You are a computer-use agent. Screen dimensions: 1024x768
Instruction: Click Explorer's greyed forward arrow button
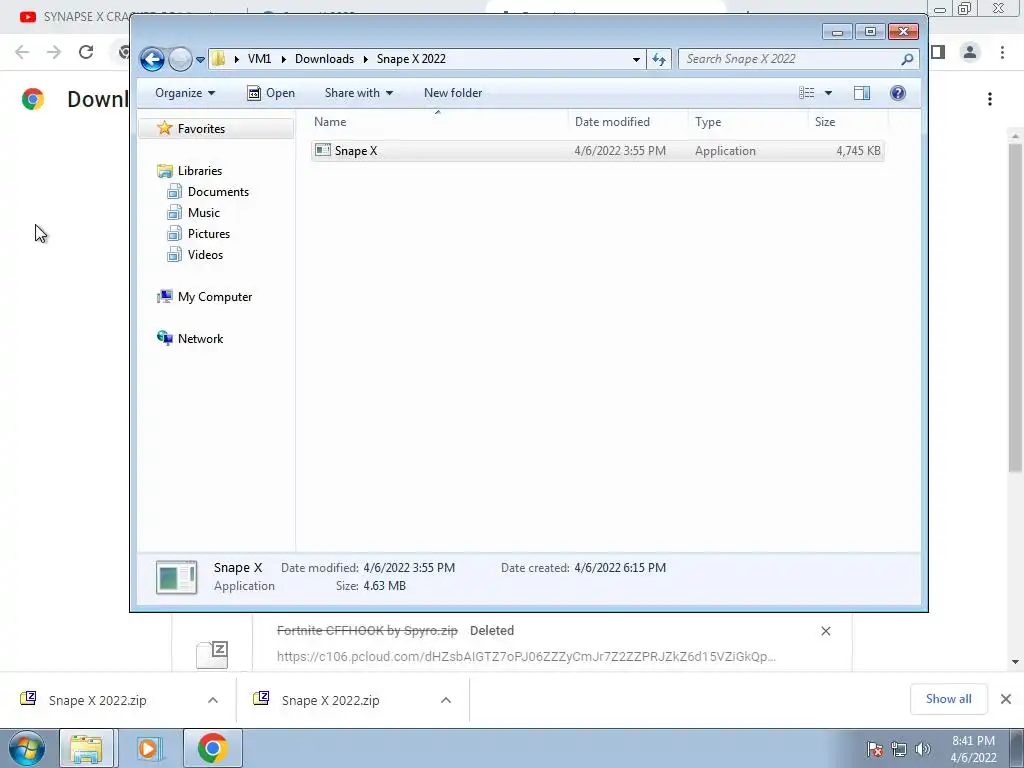[180, 59]
